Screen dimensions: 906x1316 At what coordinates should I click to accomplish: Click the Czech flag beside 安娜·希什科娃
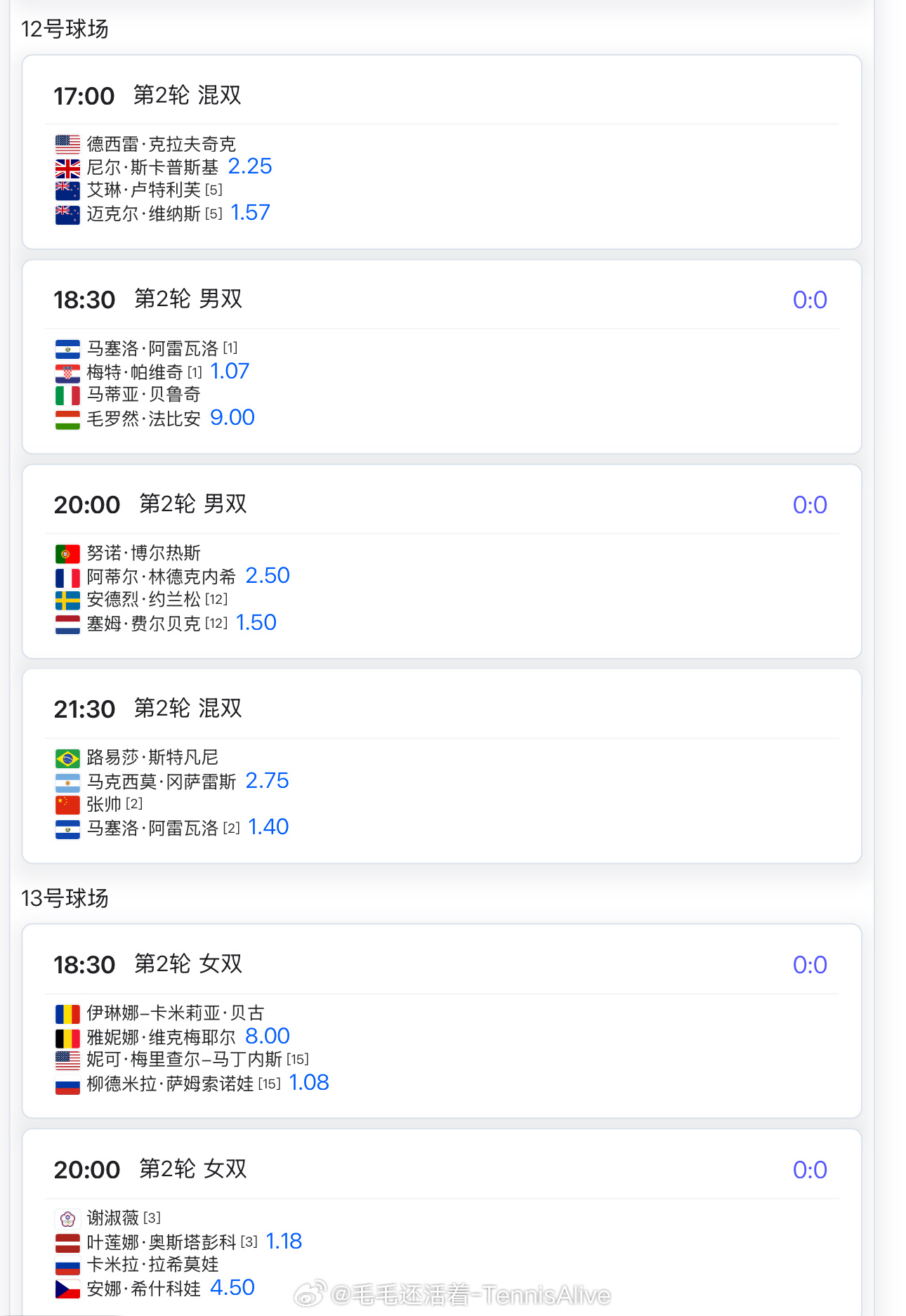pos(67,1289)
